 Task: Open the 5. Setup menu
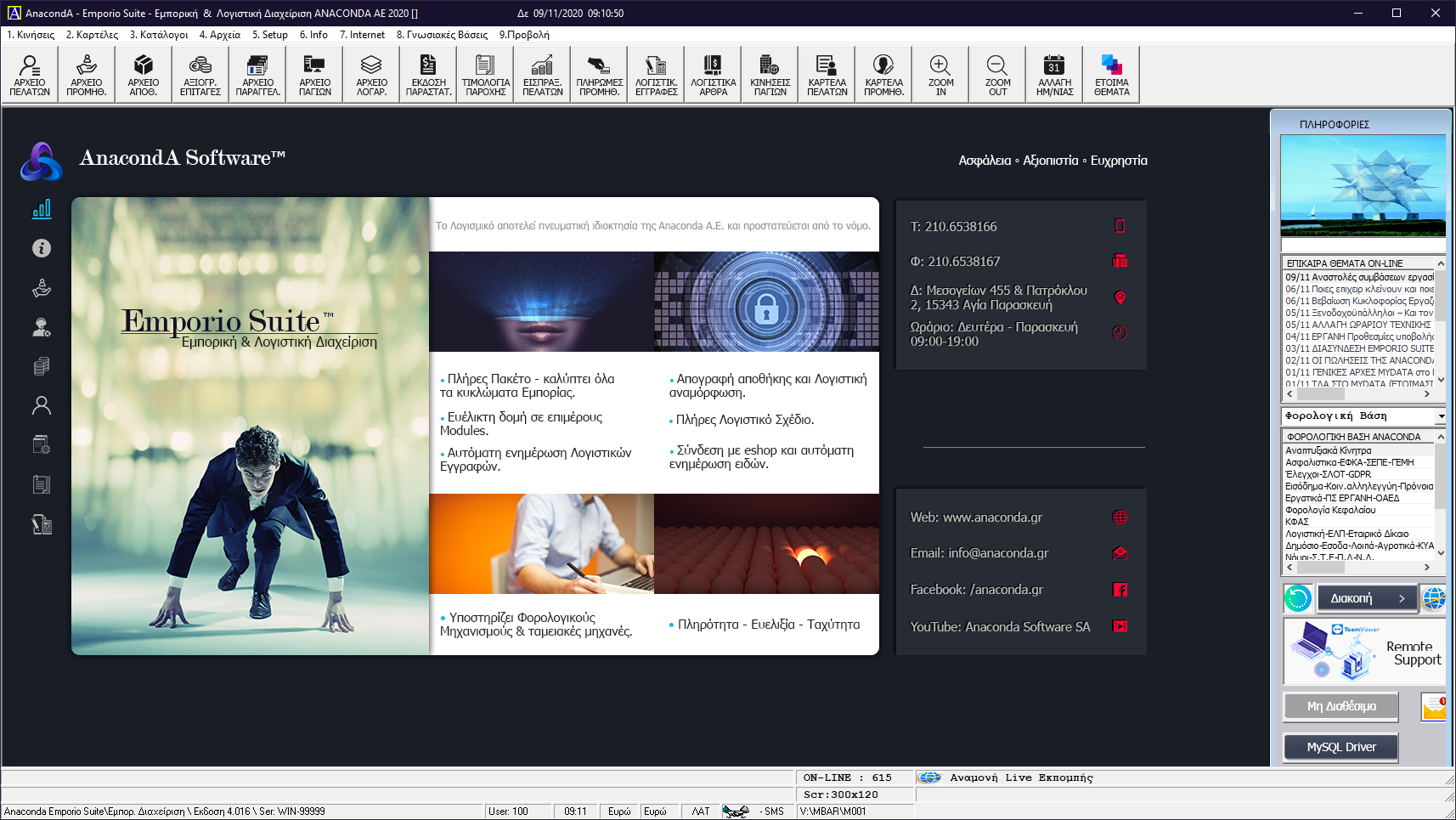point(270,35)
